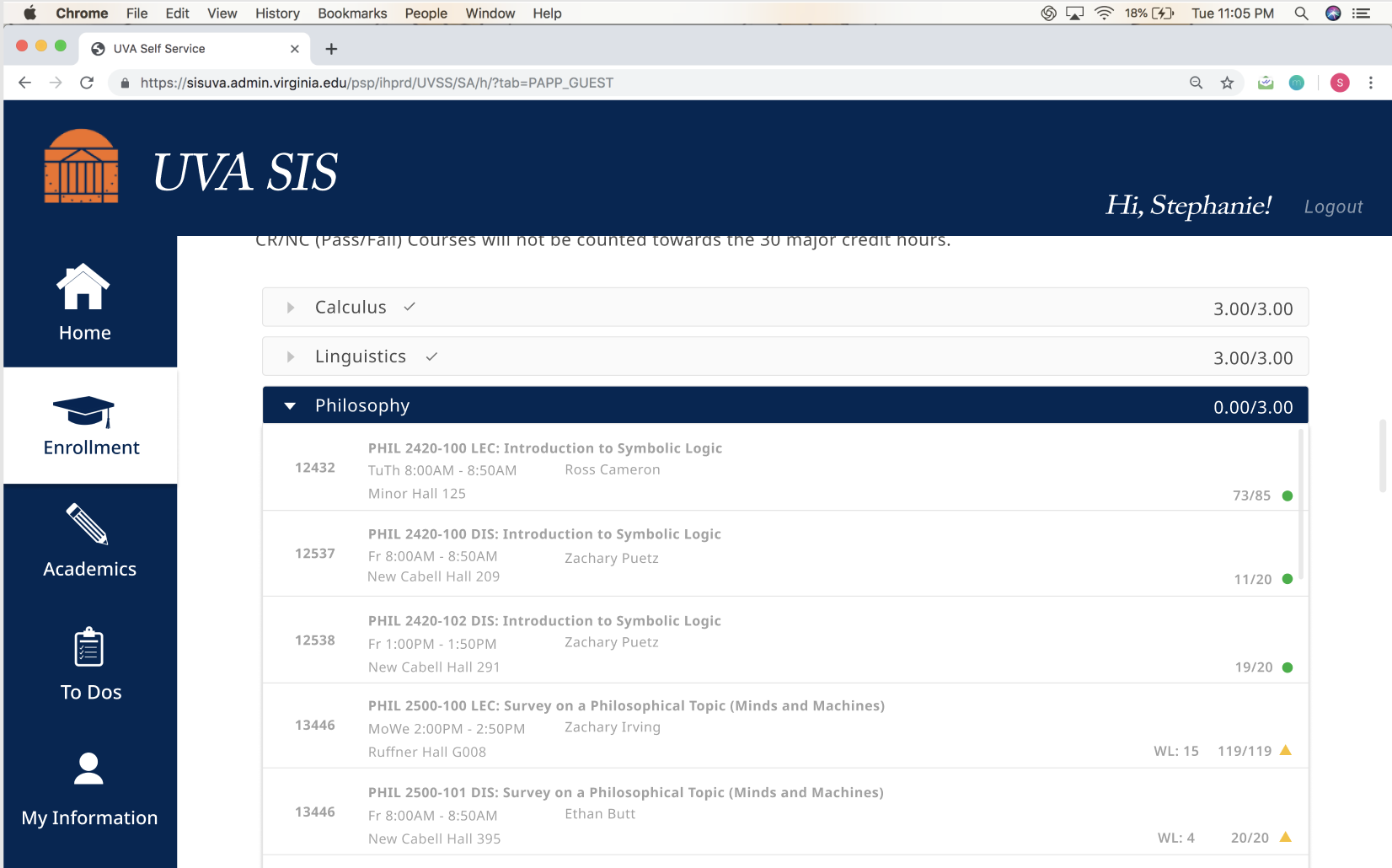The height and width of the screenshot is (868, 1392).
Task: Open the To Dos clipboard section
Action: pos(90,664)
